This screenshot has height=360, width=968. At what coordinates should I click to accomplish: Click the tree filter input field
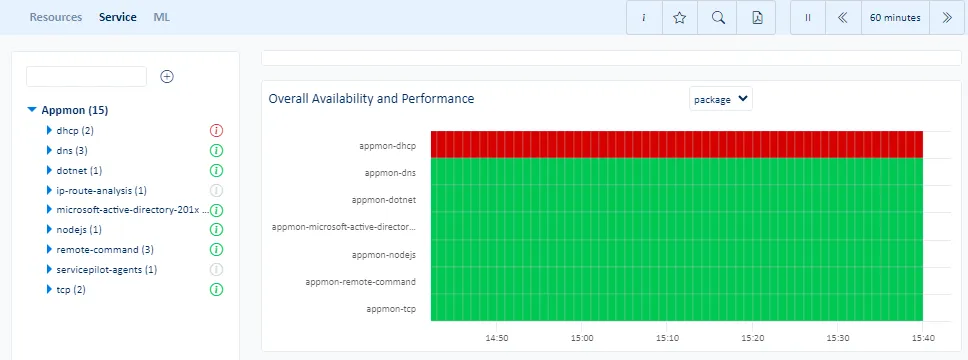point(86,77)
